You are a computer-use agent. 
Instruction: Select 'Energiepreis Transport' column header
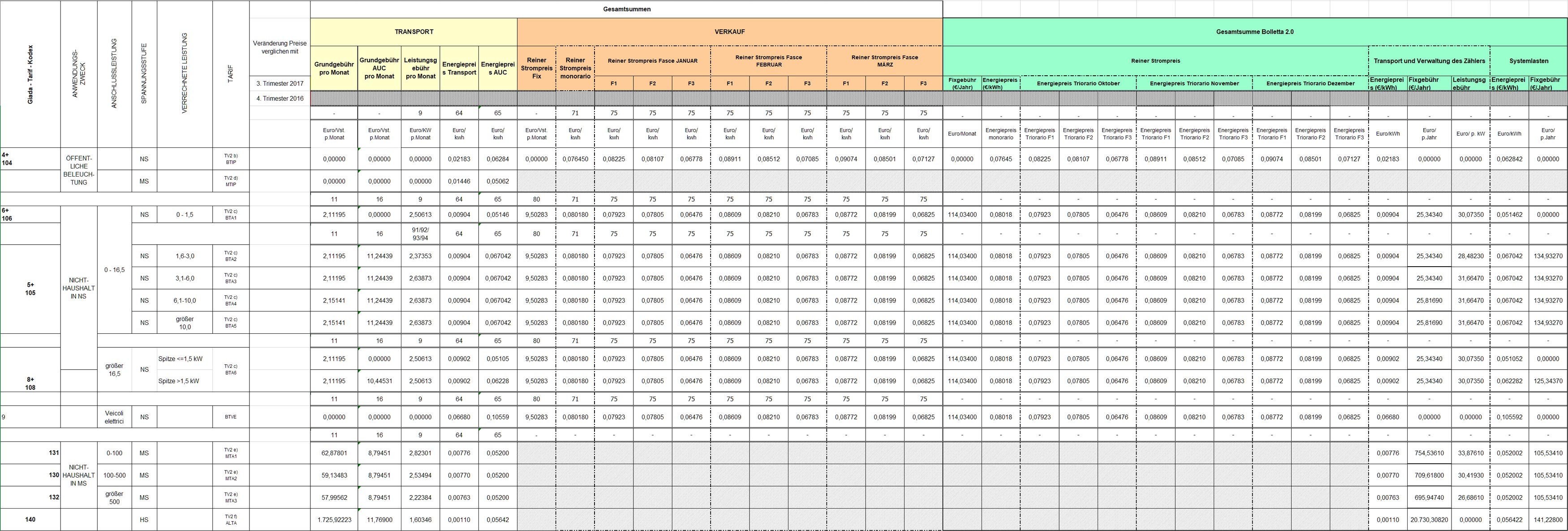point(459,68)
